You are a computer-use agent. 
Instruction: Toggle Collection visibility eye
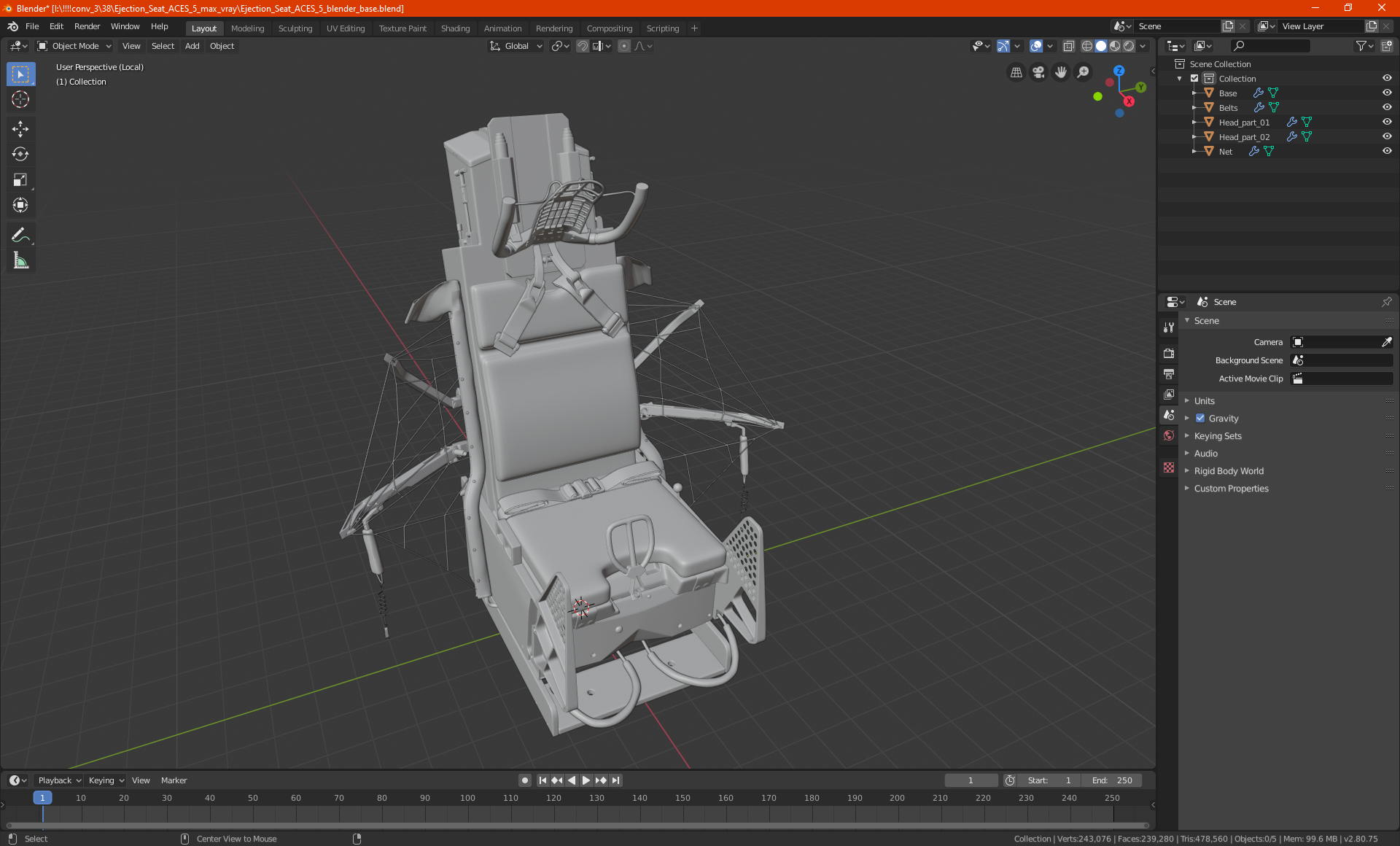coord(1387,78)
